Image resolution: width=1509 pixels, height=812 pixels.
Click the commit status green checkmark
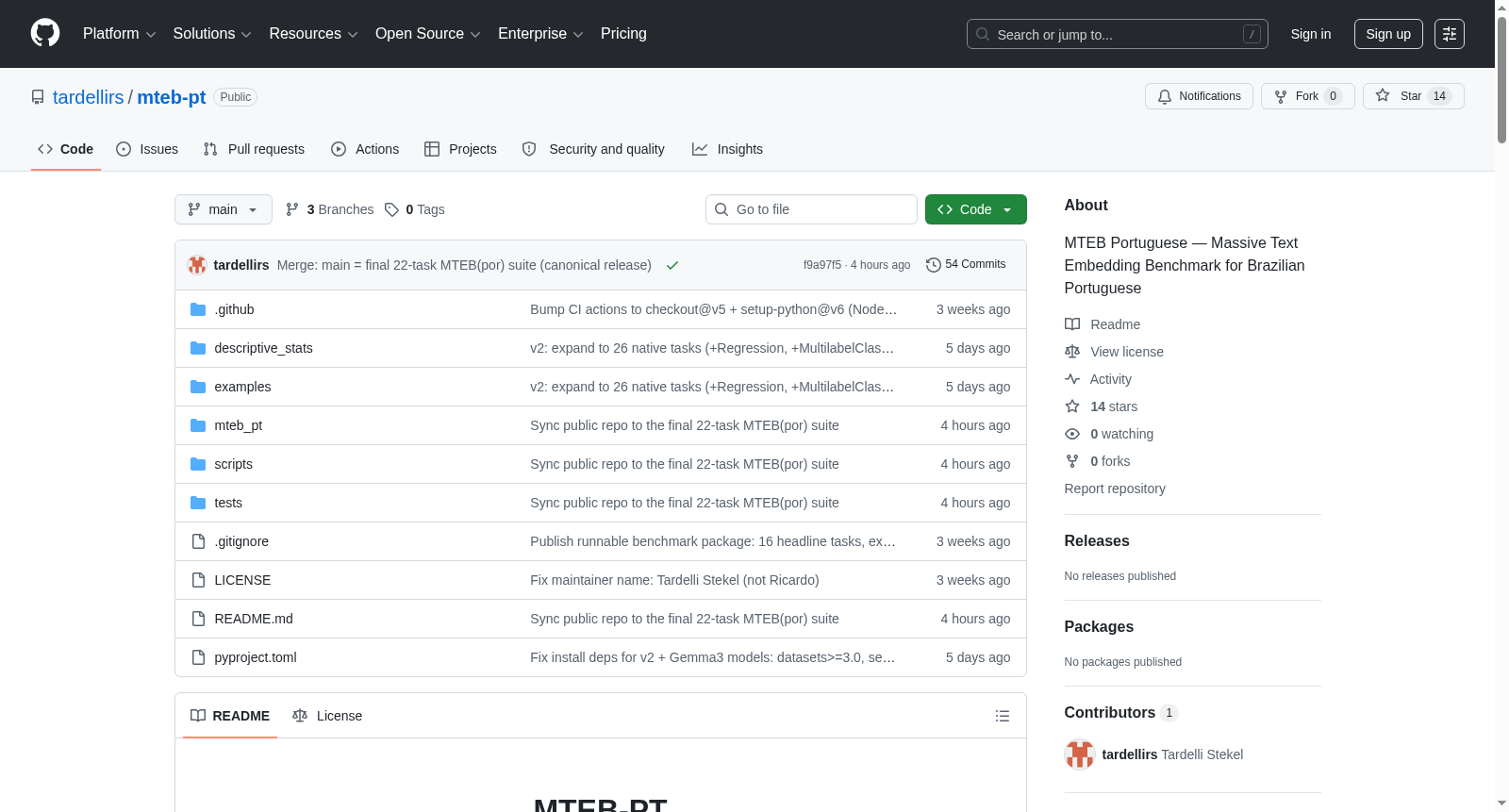(672, 265)
